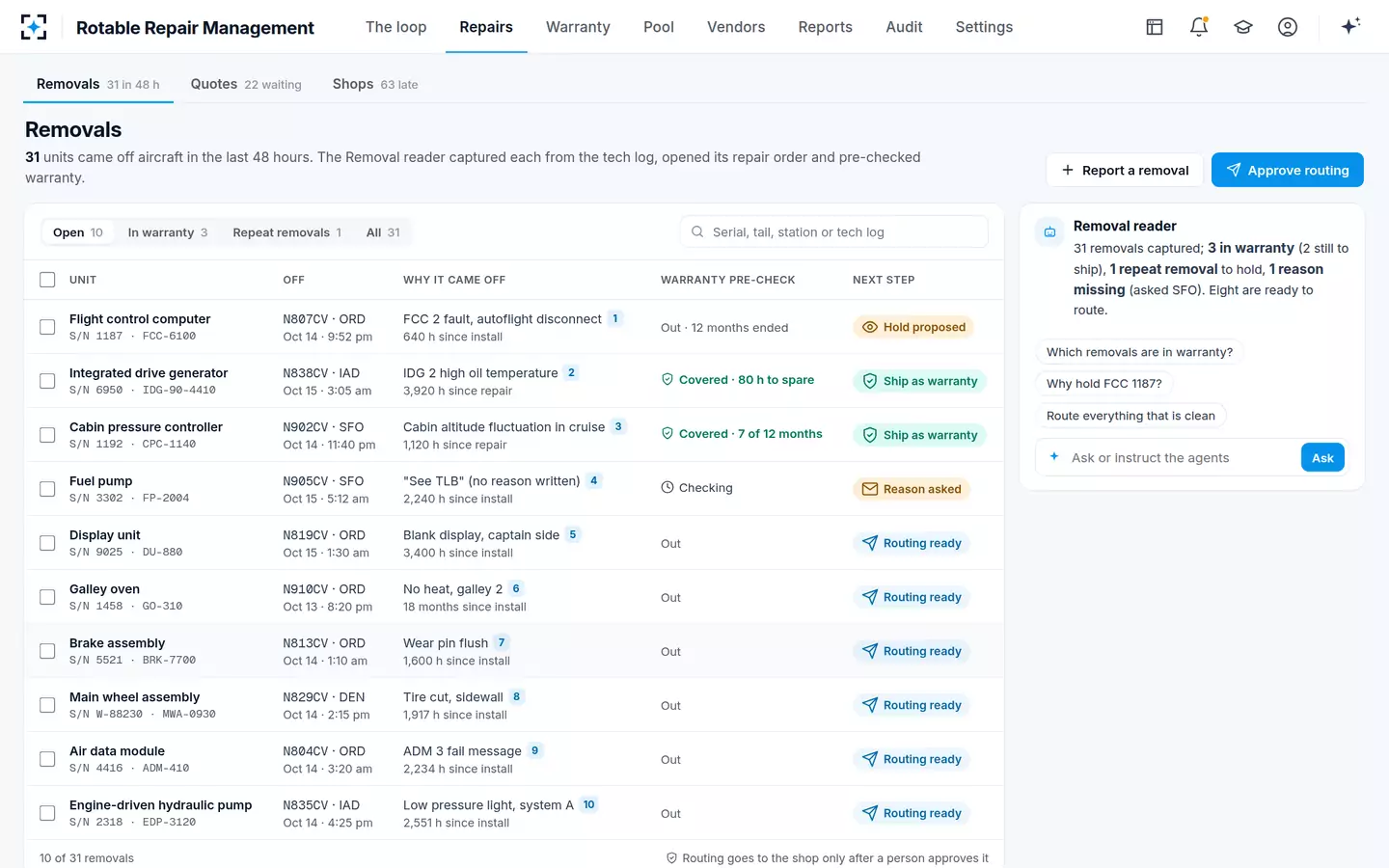This screenshot has width=1389, height=868.
Task: Click the search magnifier icon
Action: (697, 231)
